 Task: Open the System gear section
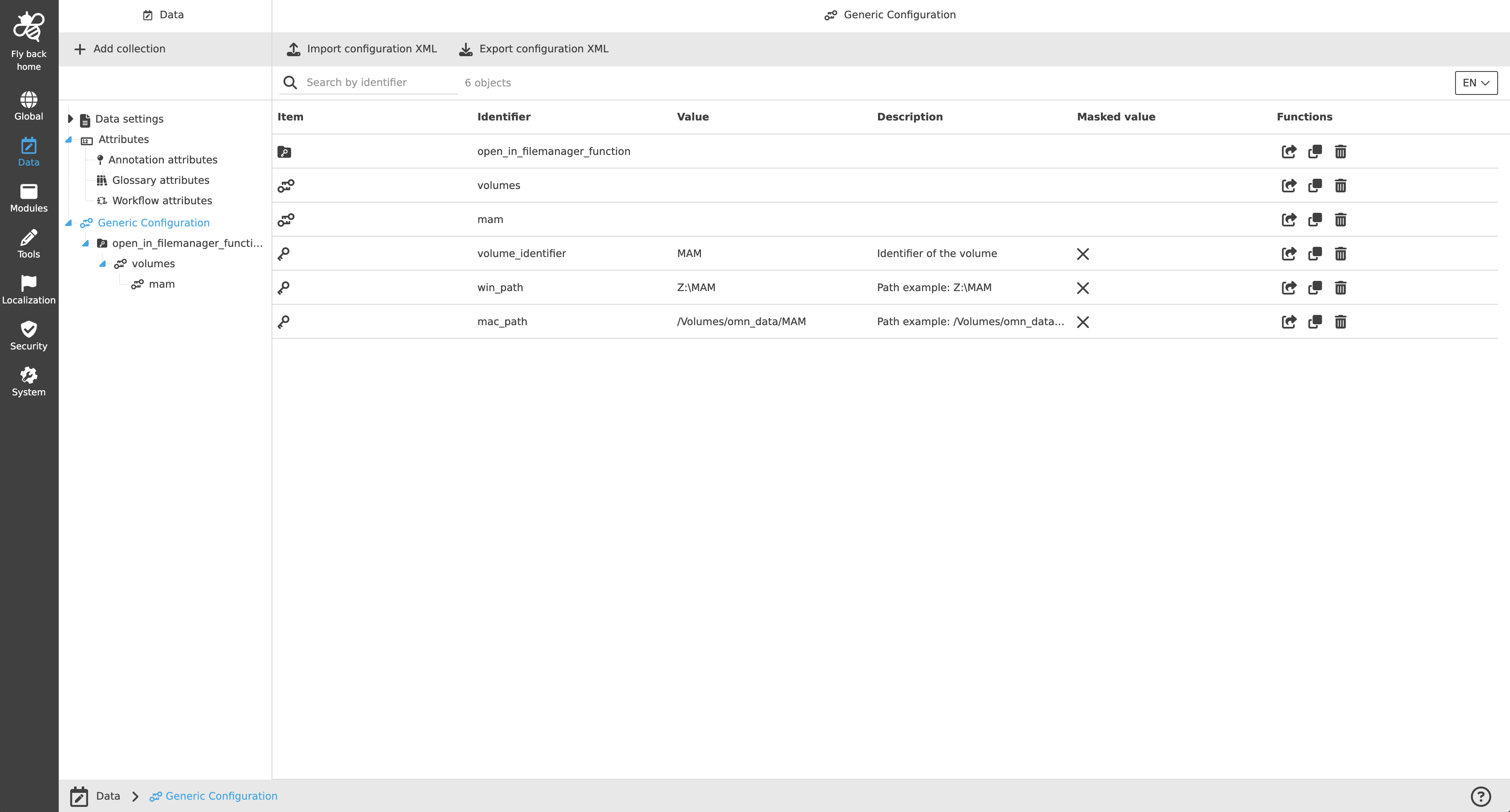[x=28, y=375]
